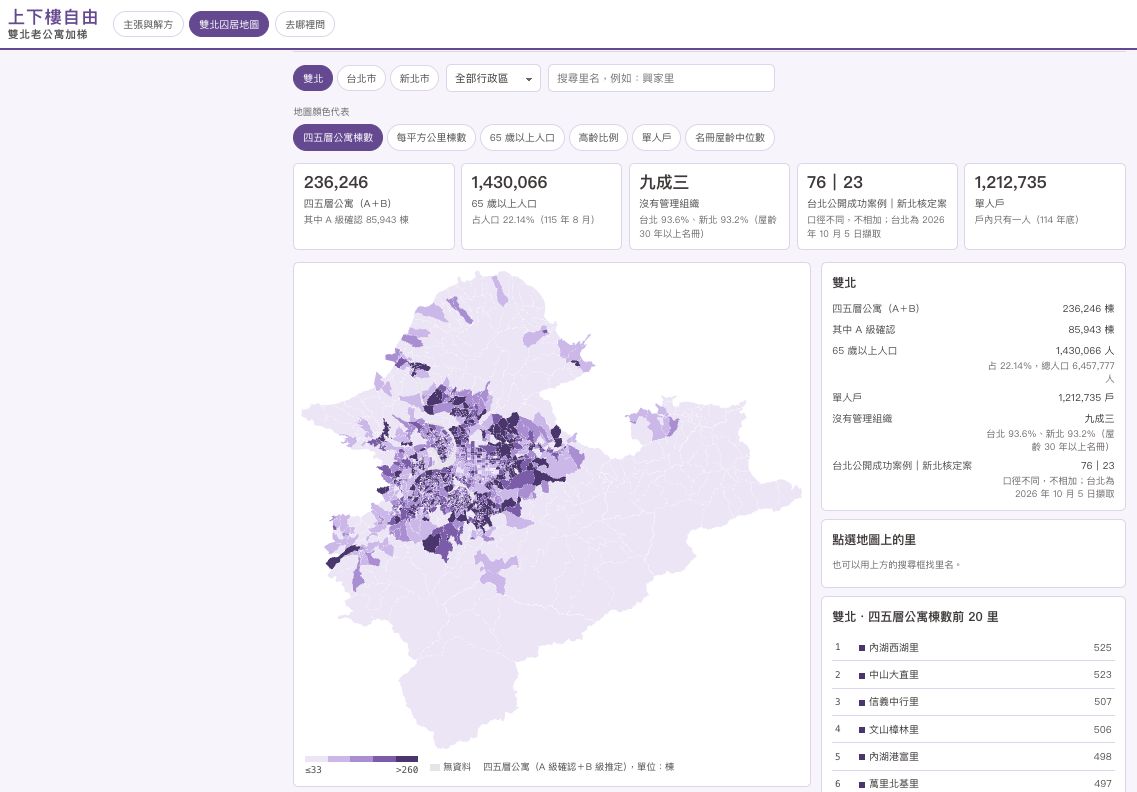
Task: Click the color square beside 內湖西湖里
Action: pyautogui.click(x=861, y=648)
